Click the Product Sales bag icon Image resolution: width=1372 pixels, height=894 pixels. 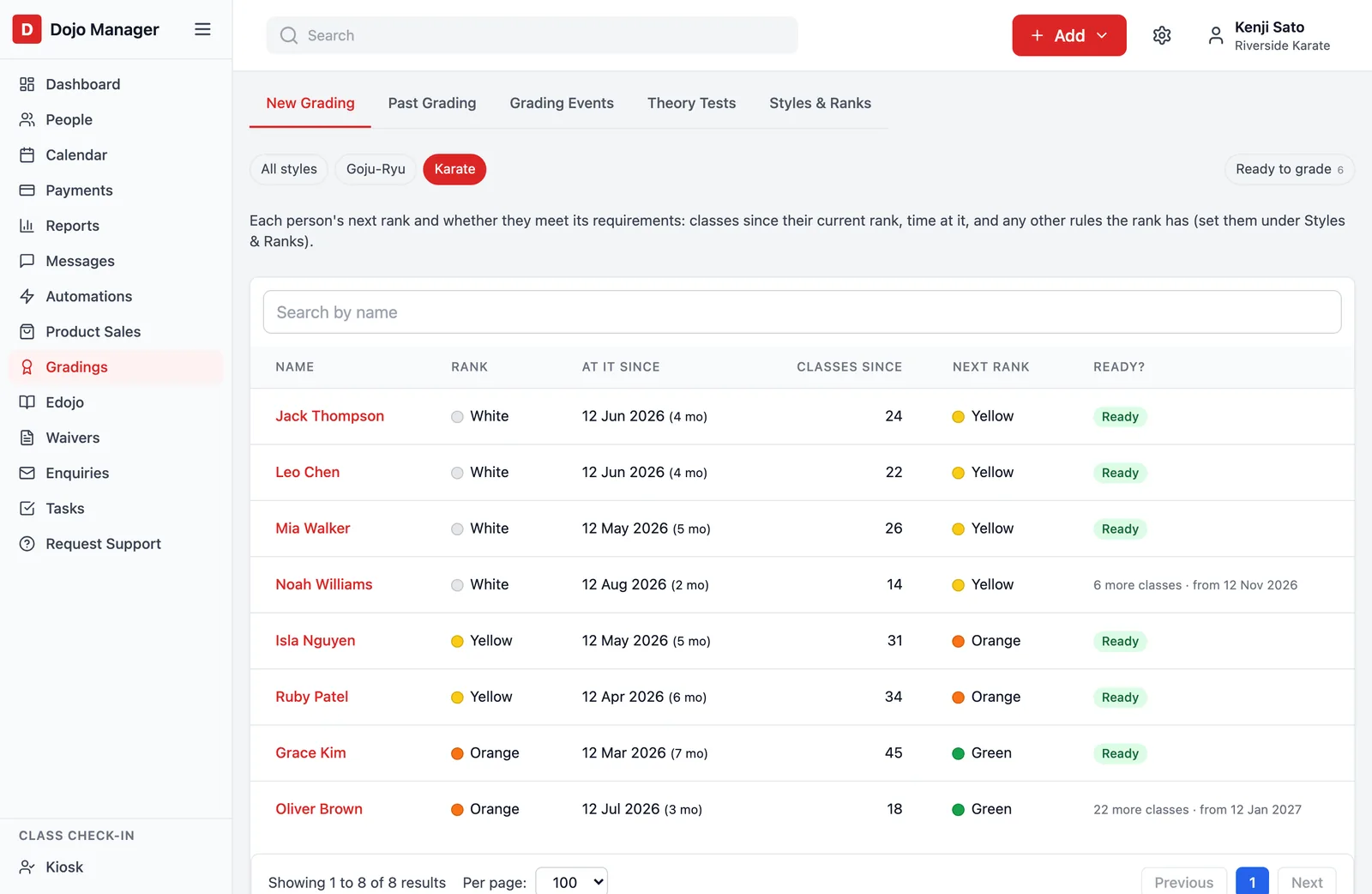point(27,331)
